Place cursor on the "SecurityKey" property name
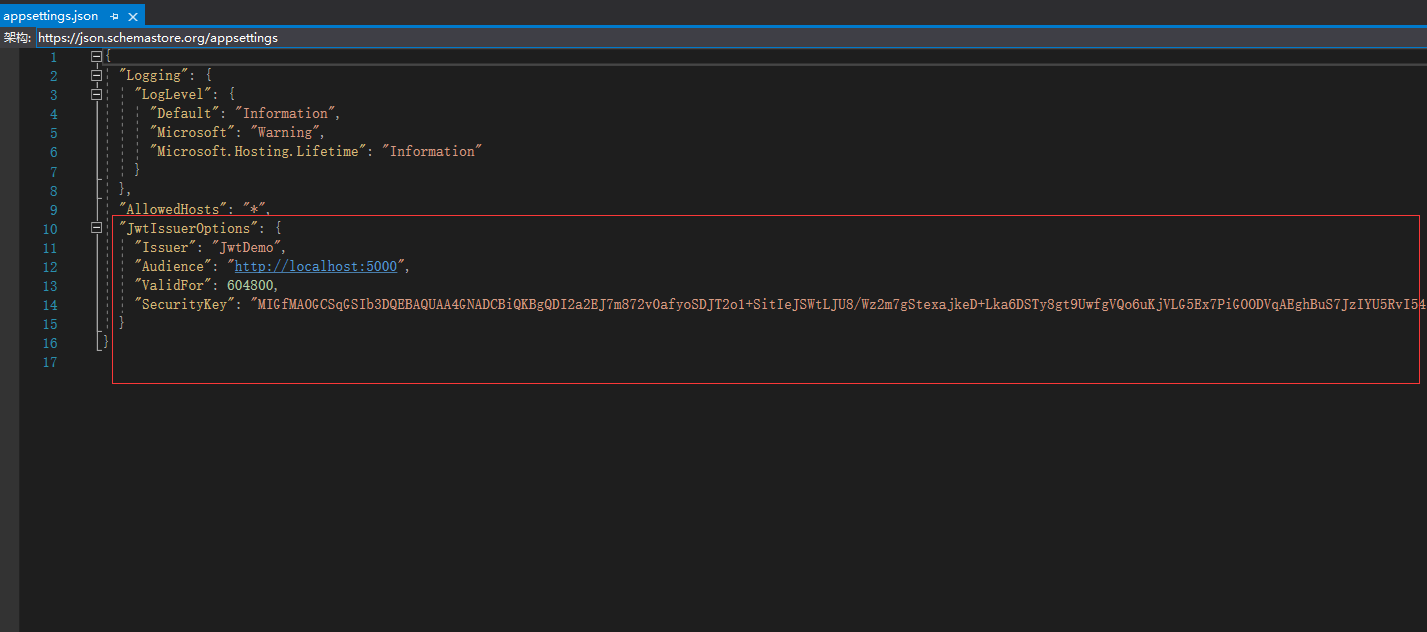1427x632 pixels. (x=184, y=305)
